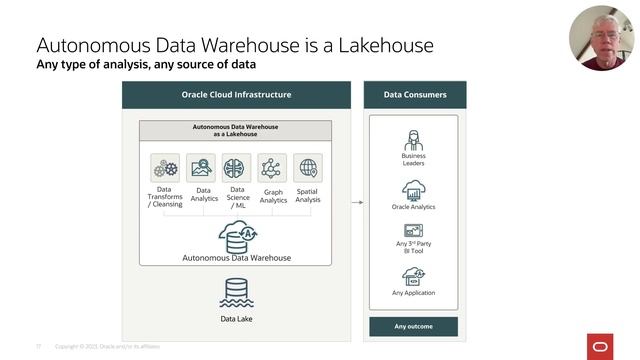Screen dimensions: 640x360
Task: Click 'Autonomous Data Warehouse as a Lakehouse' box title
Action: (236, 131)
